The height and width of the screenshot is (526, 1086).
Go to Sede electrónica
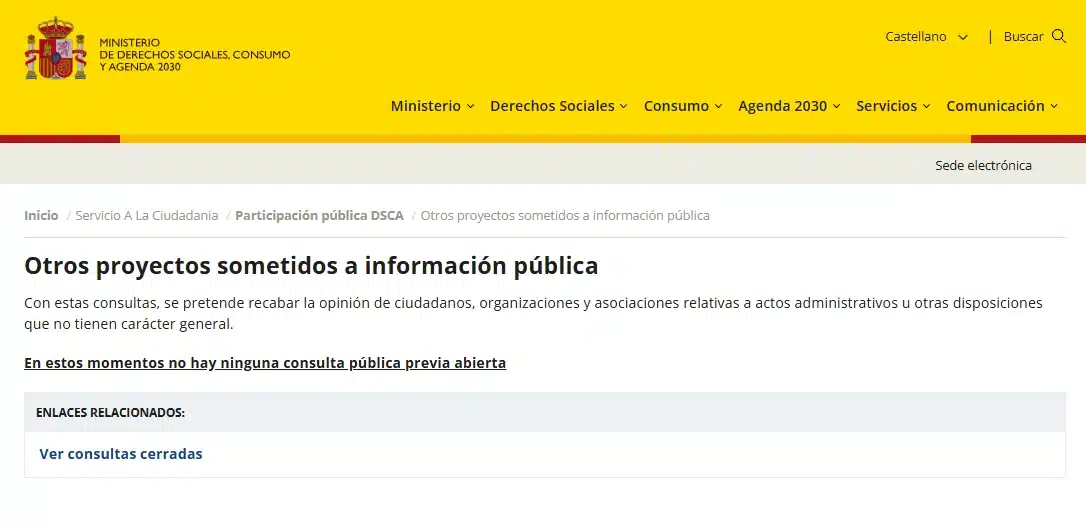click(x=983, y=165)
